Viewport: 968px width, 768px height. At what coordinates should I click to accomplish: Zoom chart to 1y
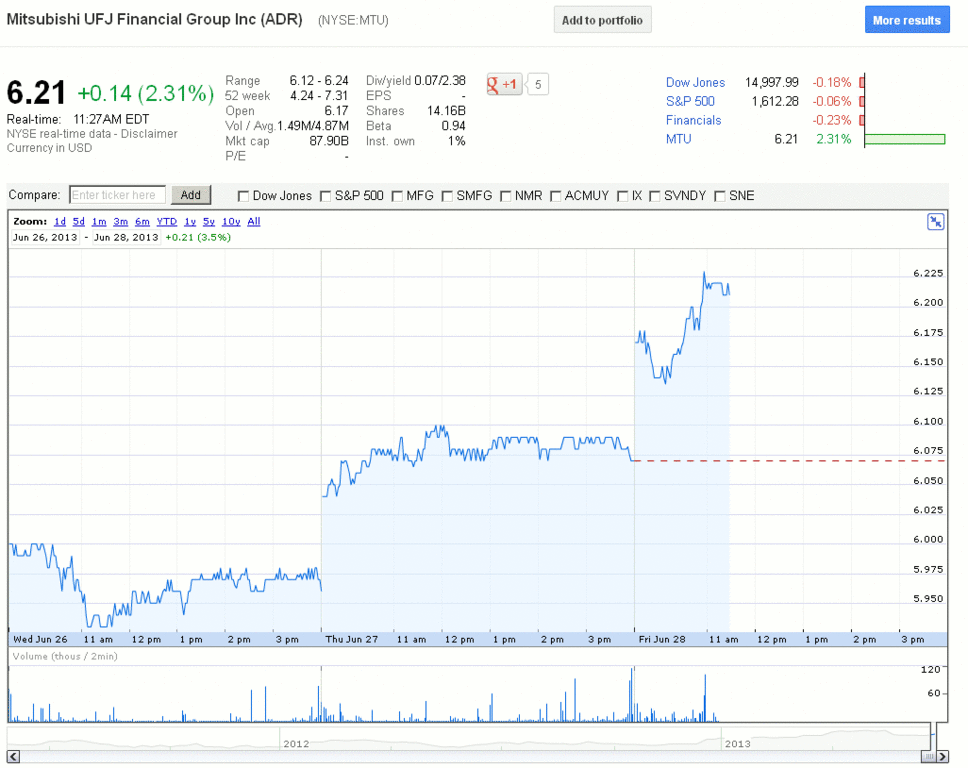pos(190,222)
